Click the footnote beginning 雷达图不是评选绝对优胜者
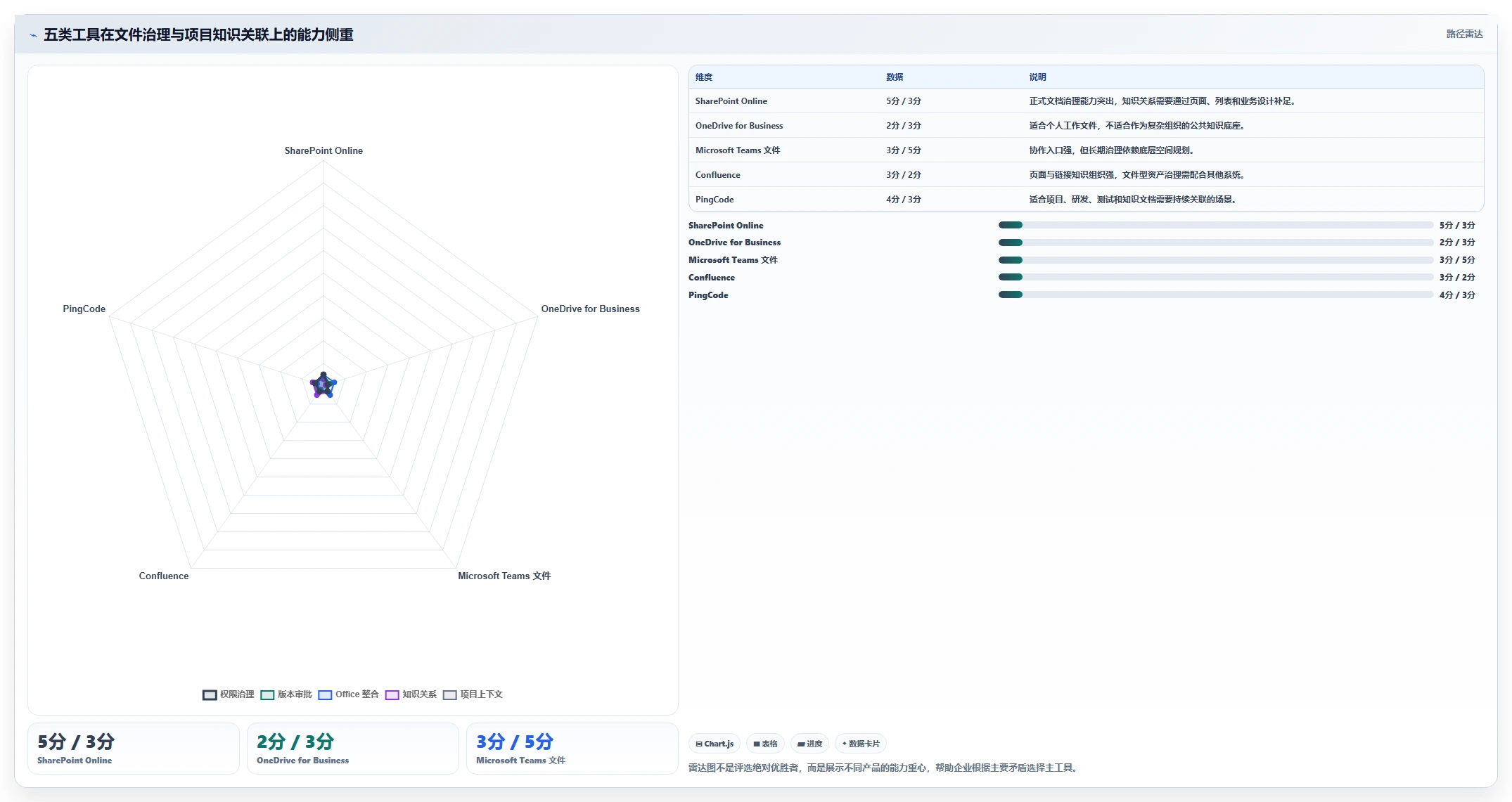The width and height of the screenshot is (1512, 802). click(885, 768)
